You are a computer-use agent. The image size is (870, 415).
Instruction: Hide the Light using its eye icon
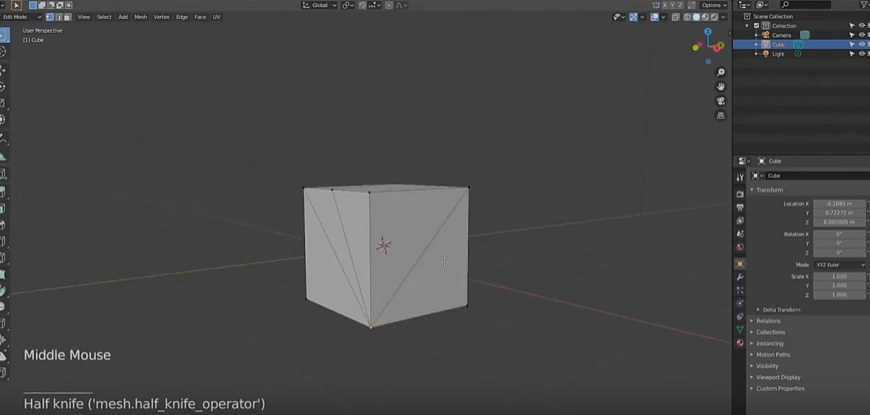[861, 54]
